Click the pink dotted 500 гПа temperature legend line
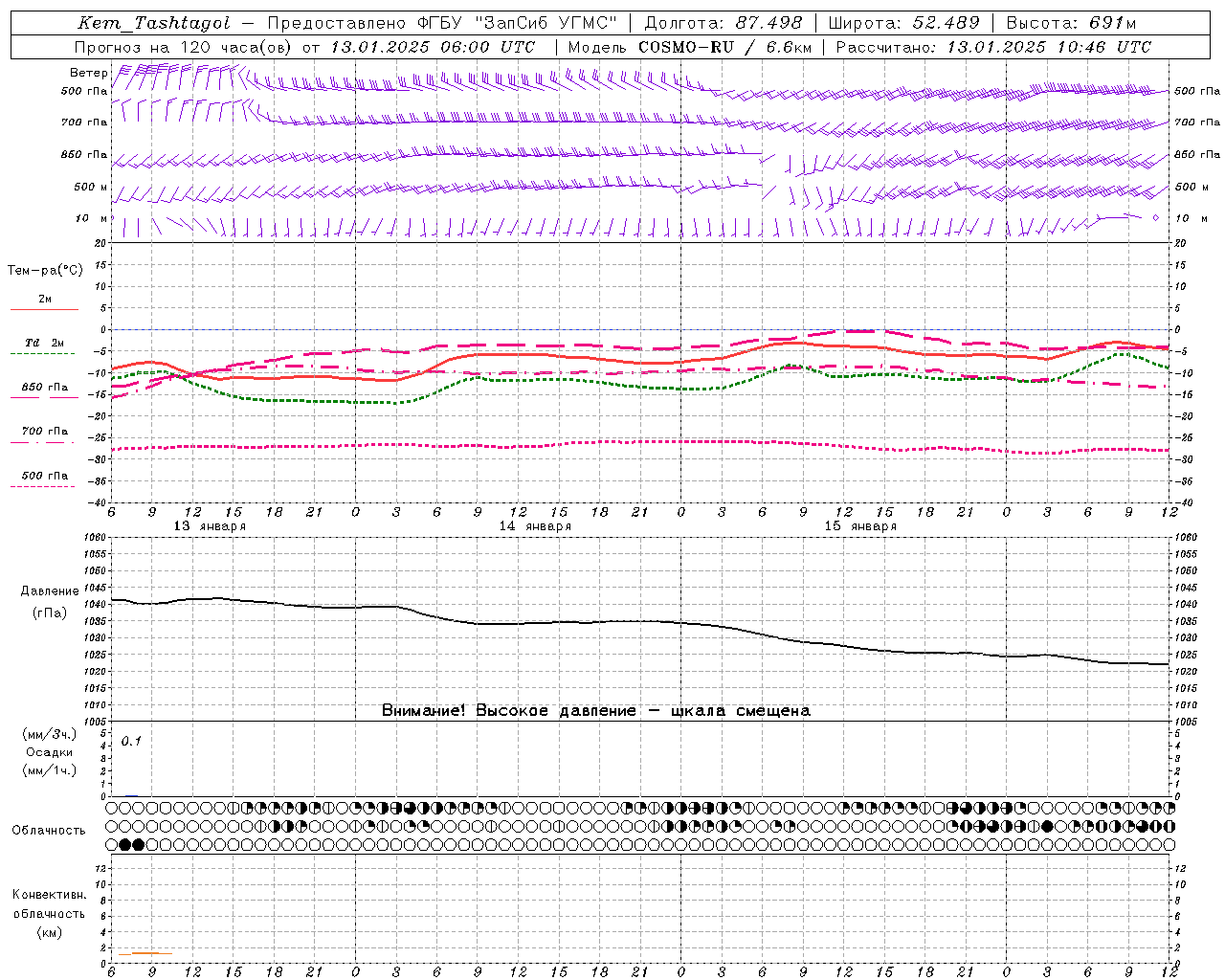 [x=42, y=486]
